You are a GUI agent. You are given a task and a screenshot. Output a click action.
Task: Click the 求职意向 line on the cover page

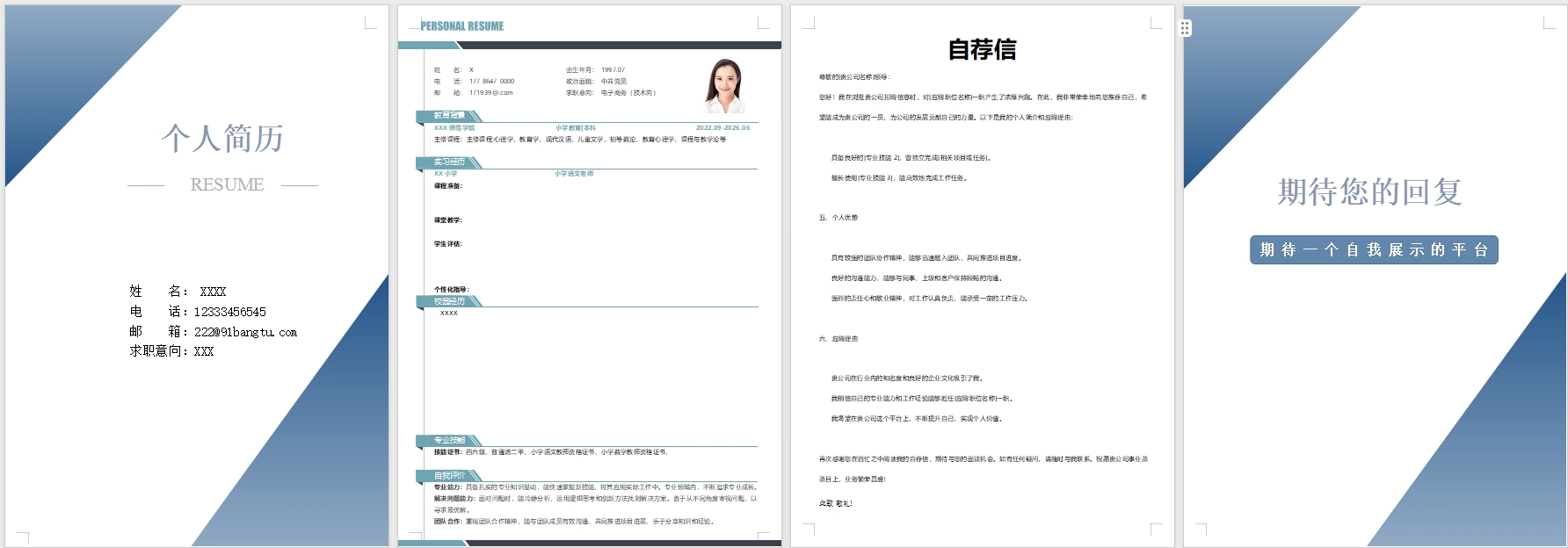171,351
